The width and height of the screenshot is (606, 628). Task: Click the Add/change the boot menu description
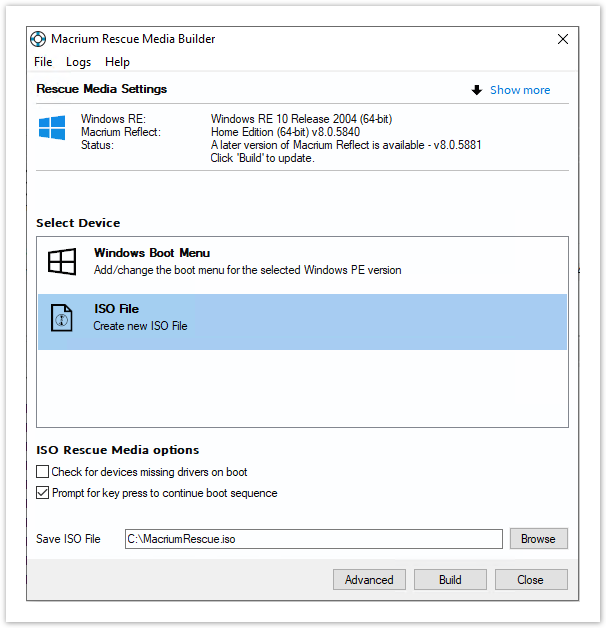248,270
